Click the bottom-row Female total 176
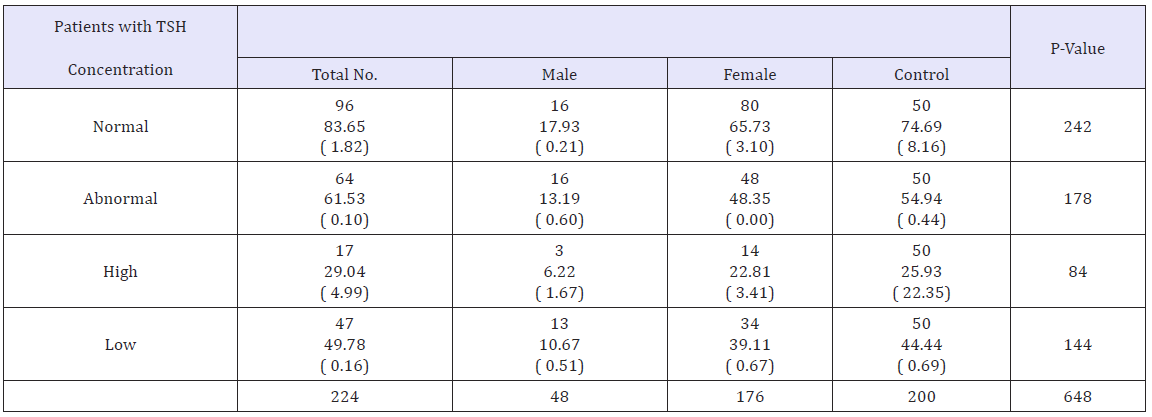Viewport: 1152px width, 417px height. pos(750,397)
